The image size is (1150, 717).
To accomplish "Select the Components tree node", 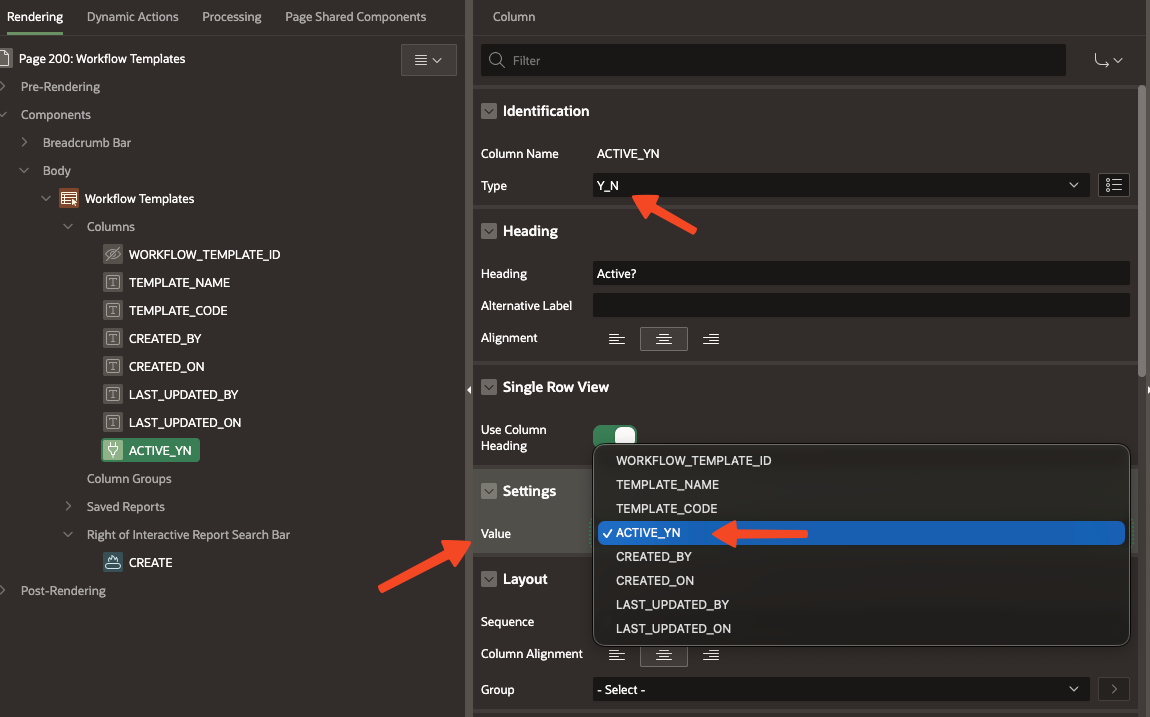I will 56,114.
